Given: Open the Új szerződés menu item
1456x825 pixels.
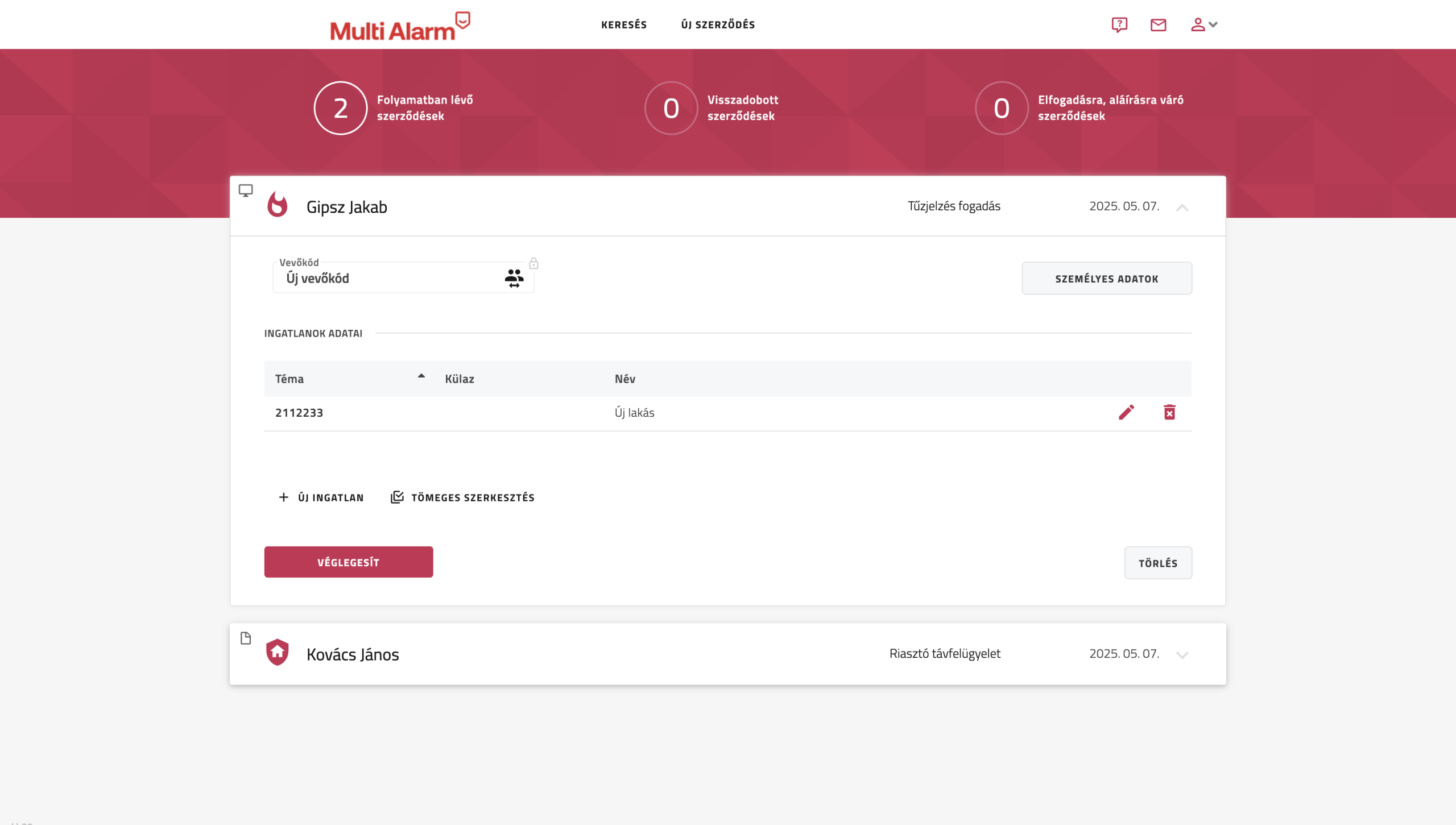Looking at the screenshot, I should click(x=718, y=24).
